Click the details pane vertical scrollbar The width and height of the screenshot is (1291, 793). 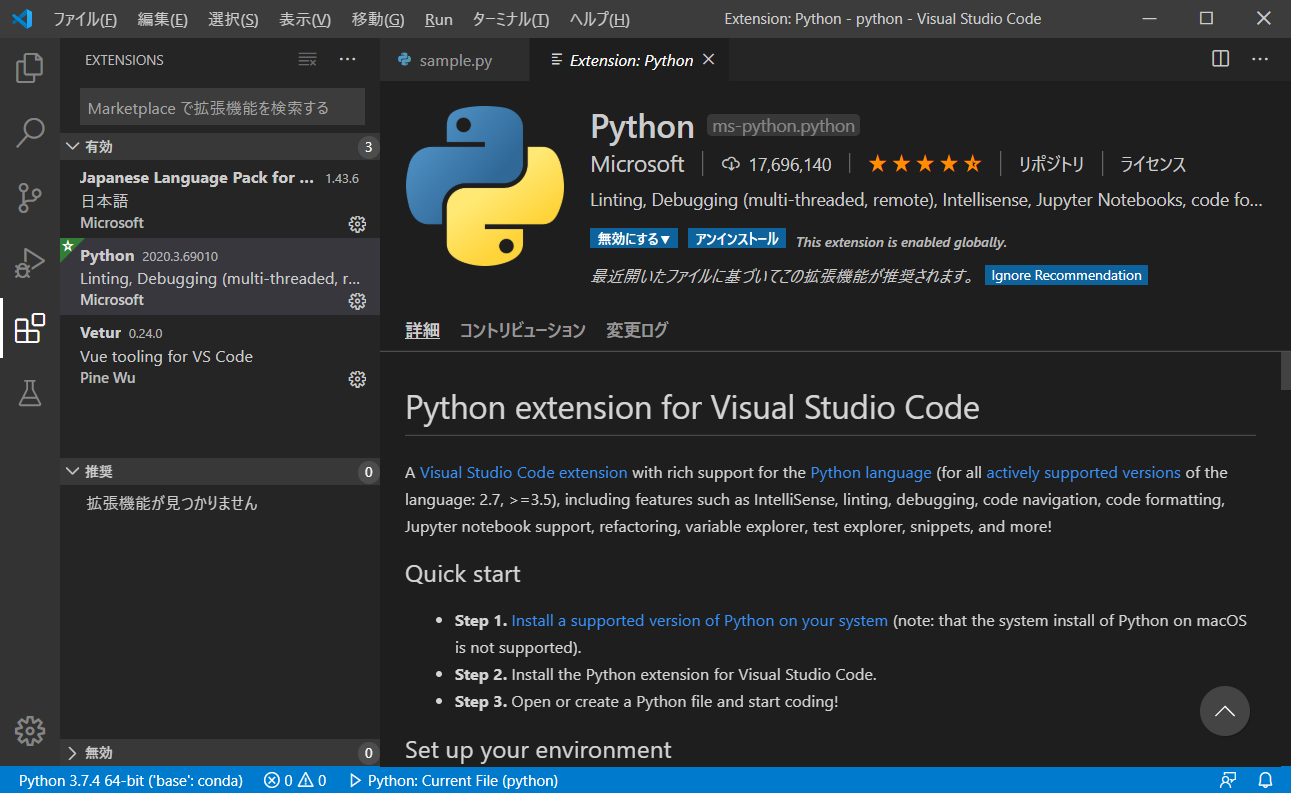[1286, 370]
